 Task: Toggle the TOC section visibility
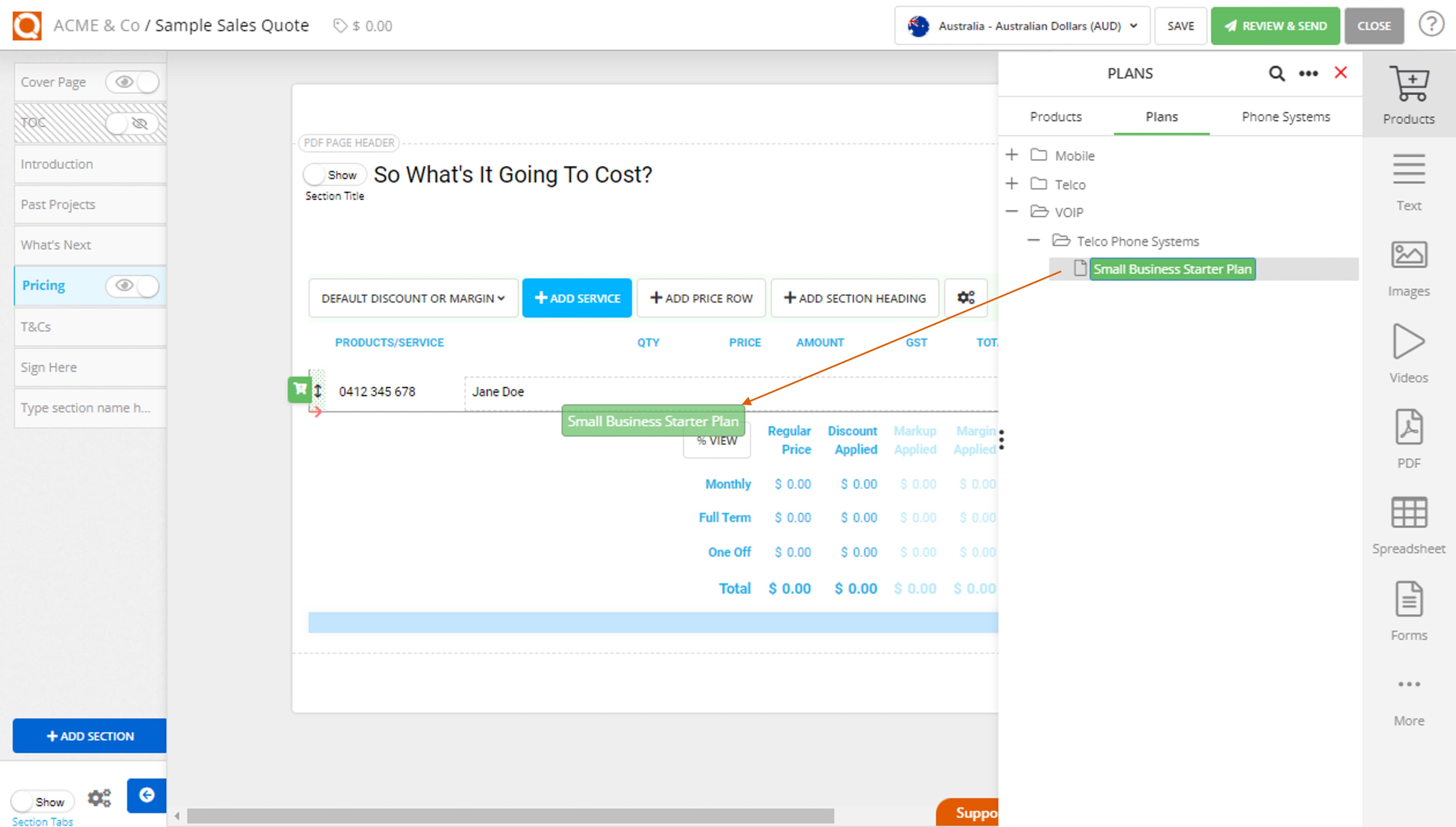click(x=133, y=123)
